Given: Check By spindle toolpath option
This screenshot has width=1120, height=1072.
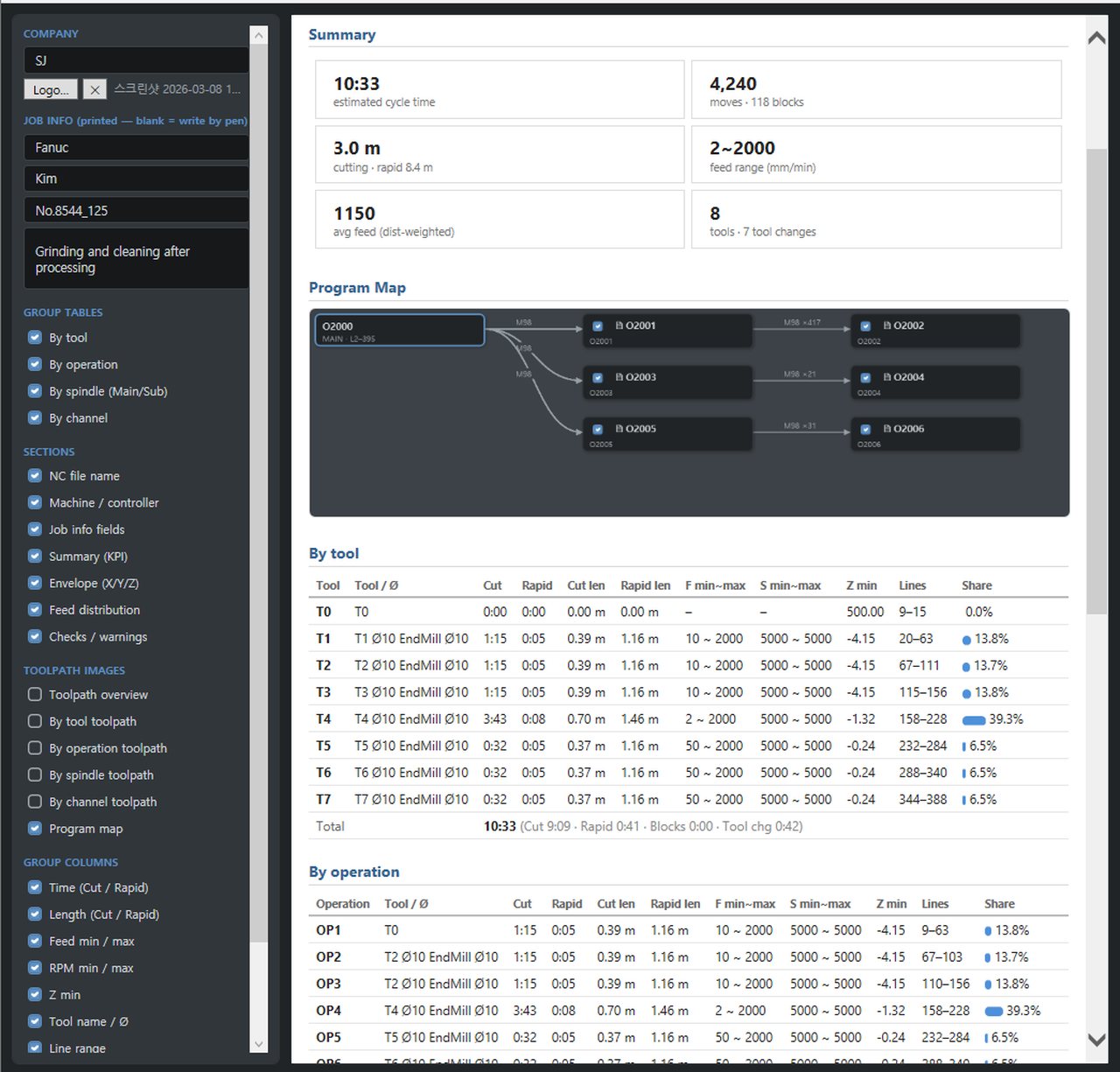Looking at the screenshot, I should pyautogui.click(x=35, y=774).
